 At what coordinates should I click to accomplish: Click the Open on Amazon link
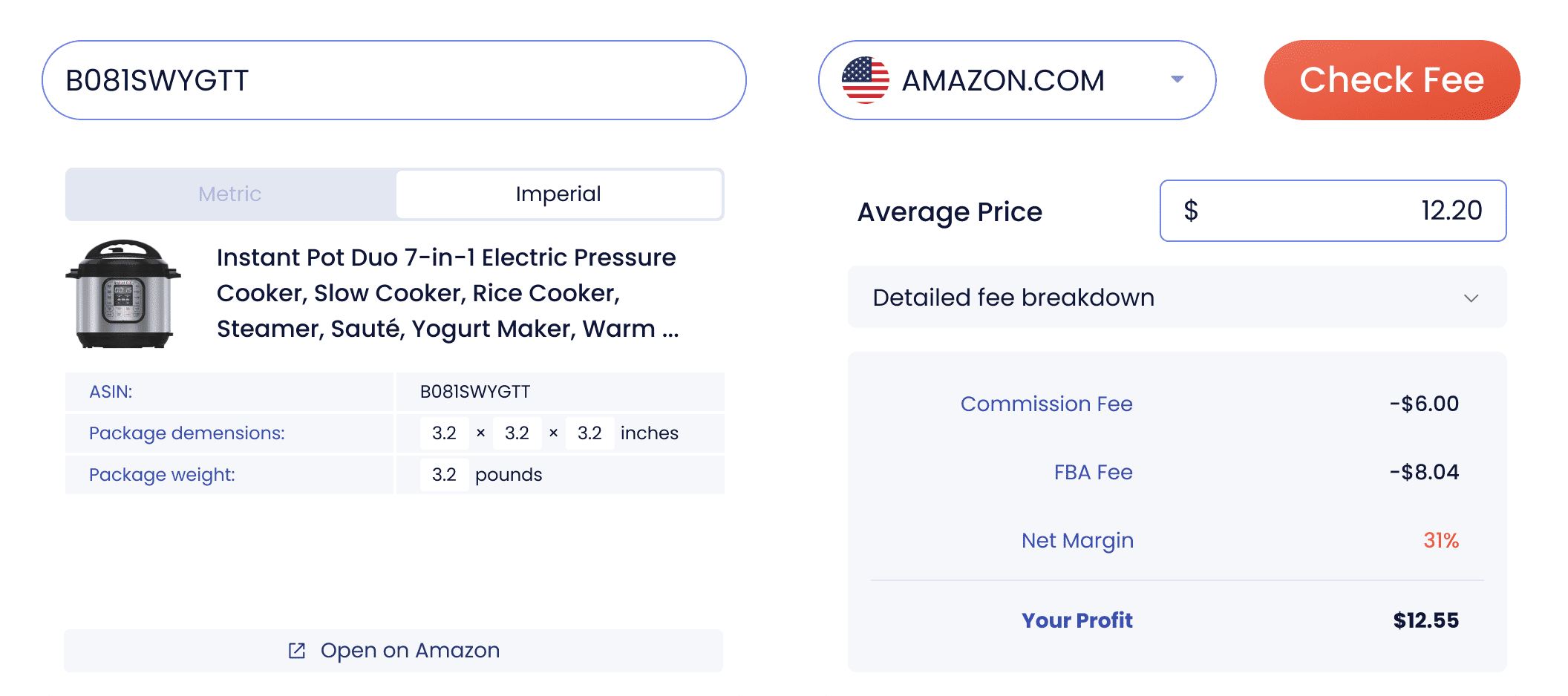[x=410, y=650]
